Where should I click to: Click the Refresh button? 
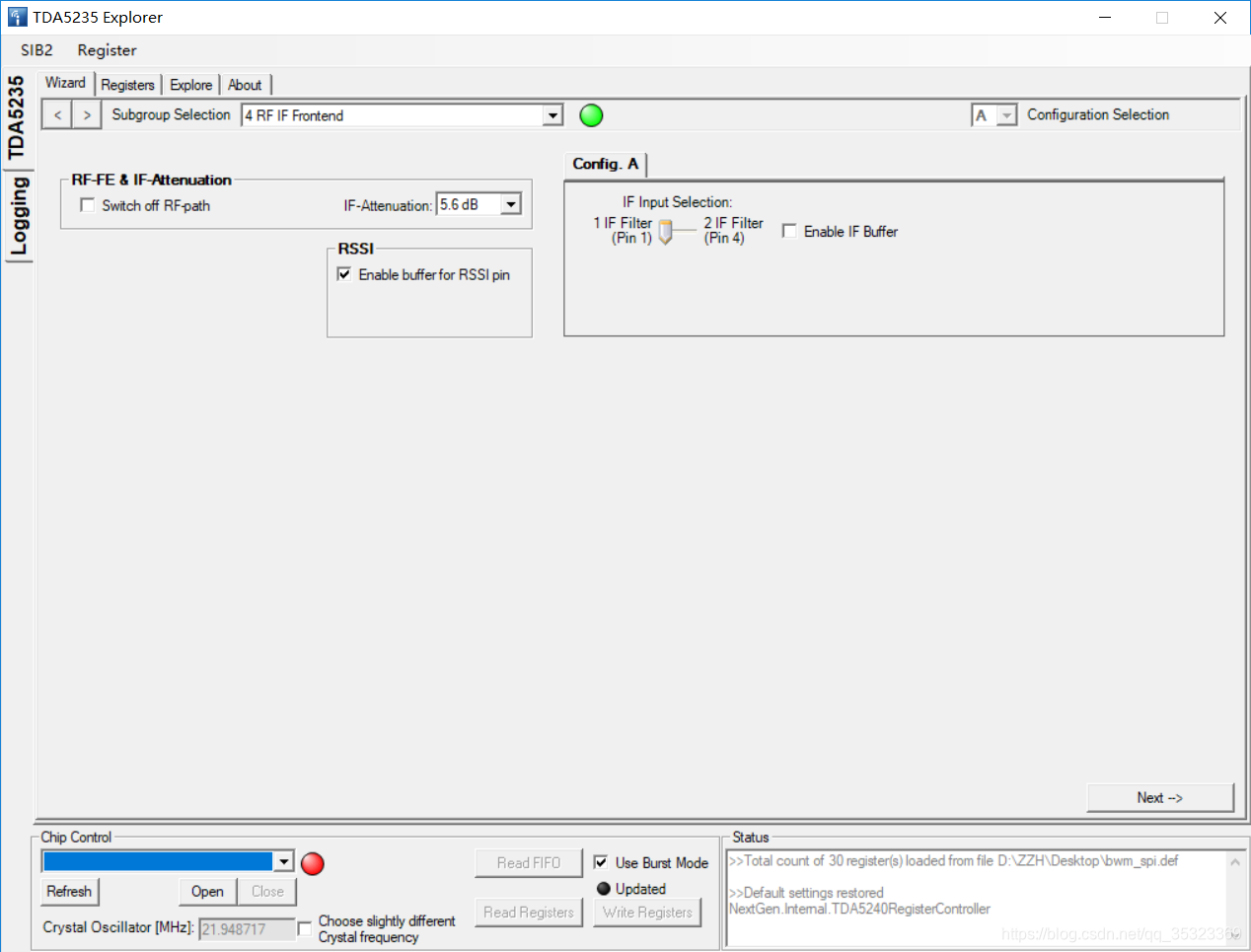coord(69,891)
